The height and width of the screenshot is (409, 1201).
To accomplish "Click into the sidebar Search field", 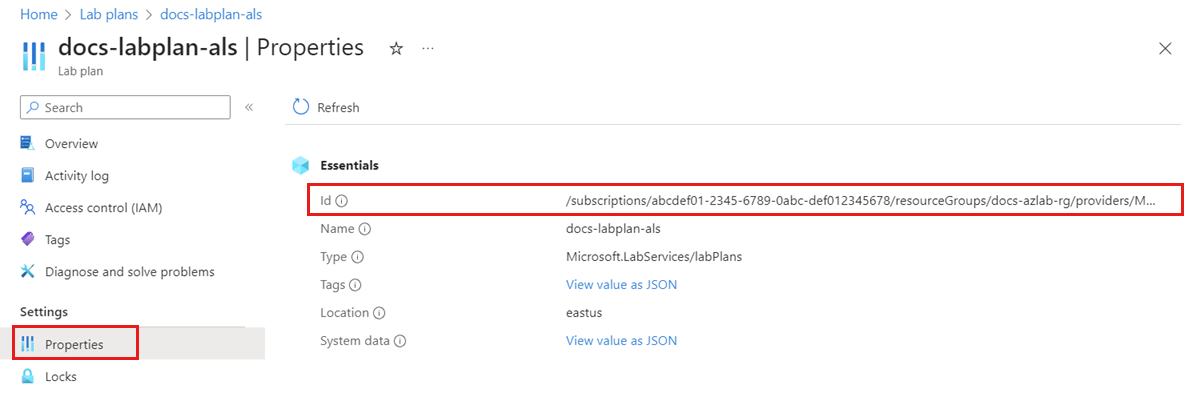I will 125,107.
